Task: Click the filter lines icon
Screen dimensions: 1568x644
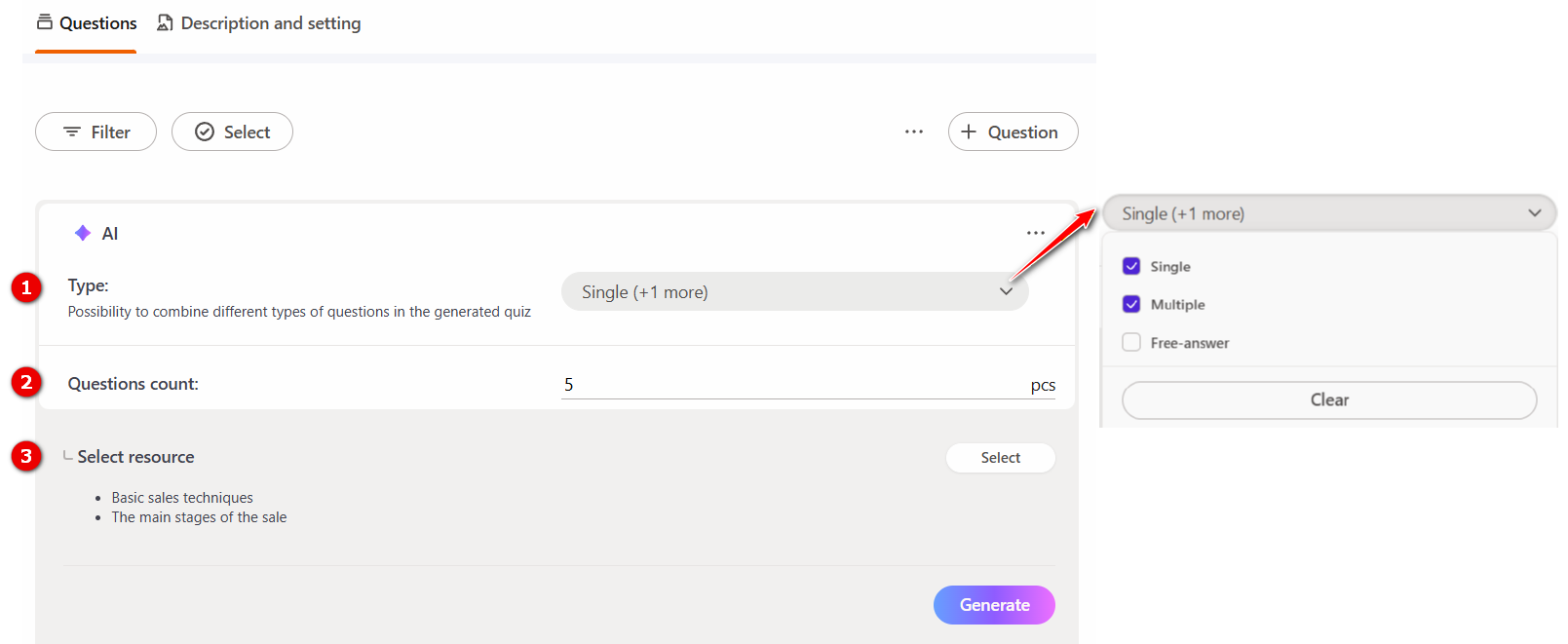Action: coord(72,132)
